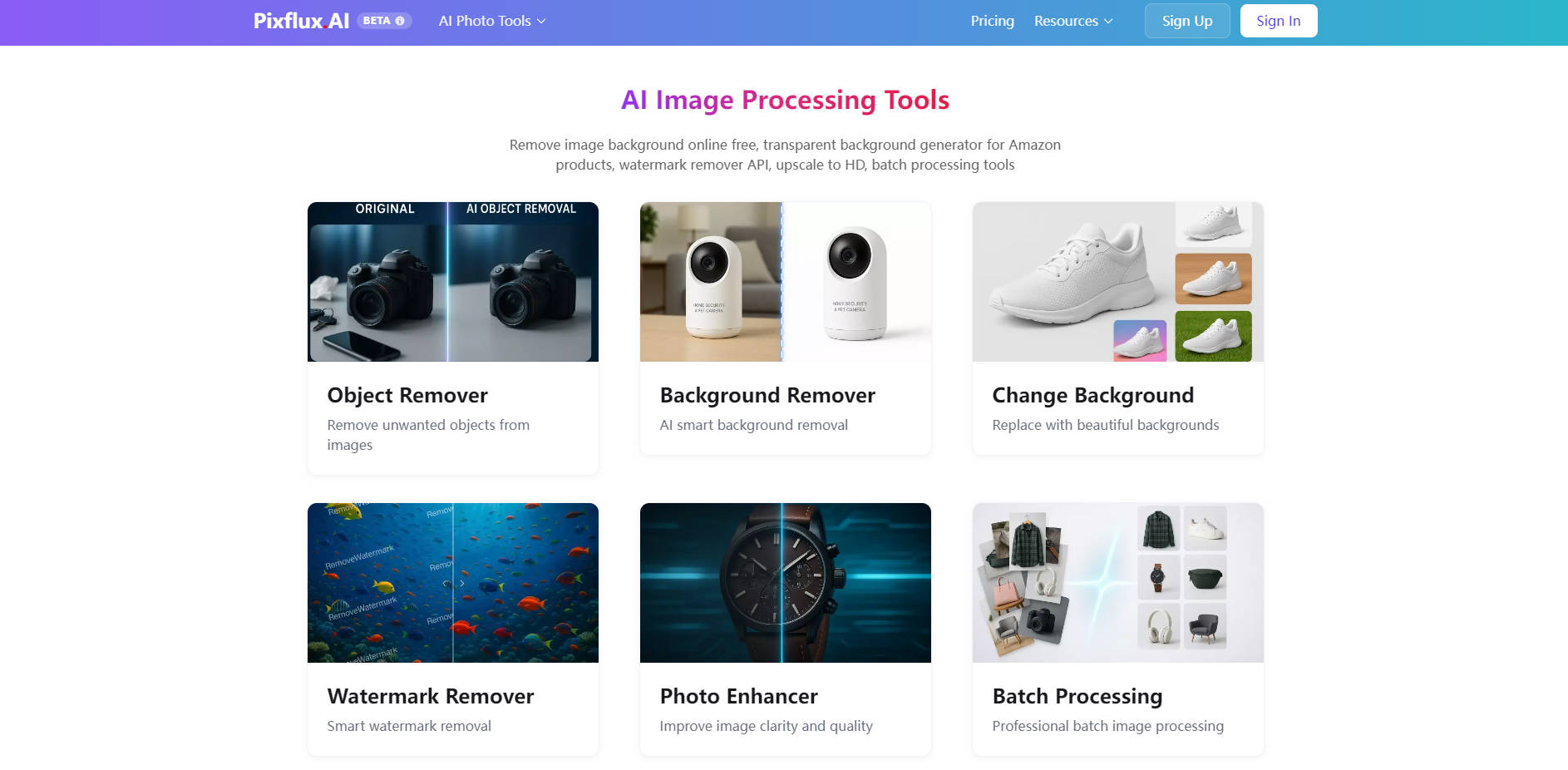Click the BETA info badge

(x=384, y=21)
